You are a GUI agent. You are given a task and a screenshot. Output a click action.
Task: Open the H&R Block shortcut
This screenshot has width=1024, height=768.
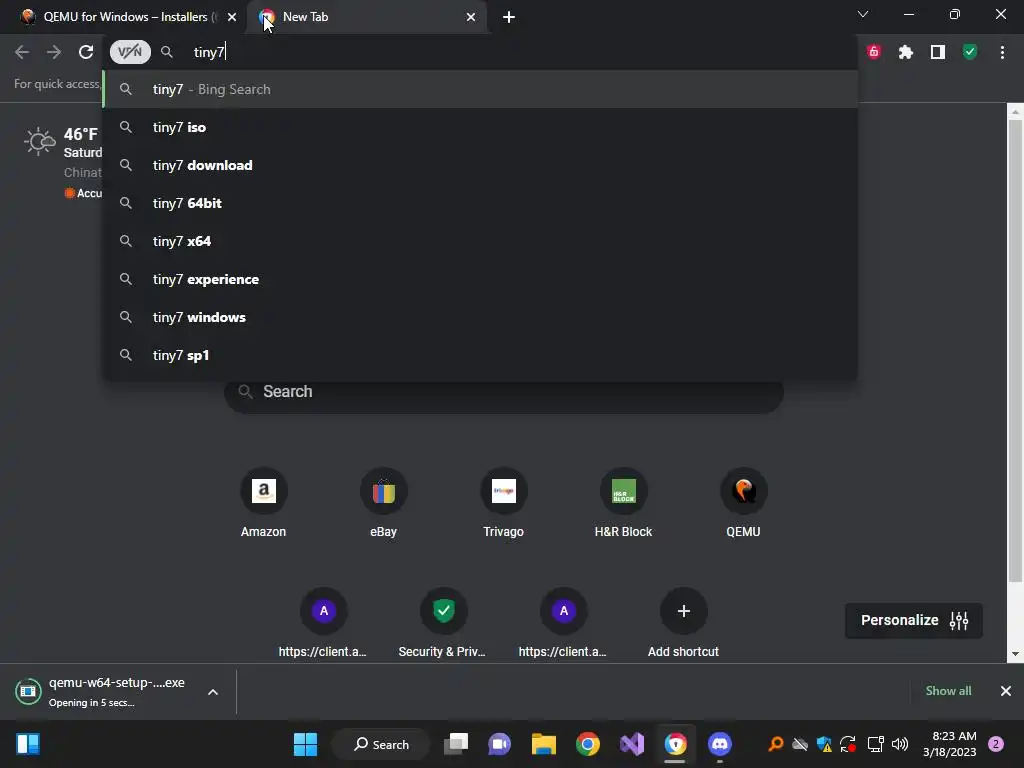(623, 503)
